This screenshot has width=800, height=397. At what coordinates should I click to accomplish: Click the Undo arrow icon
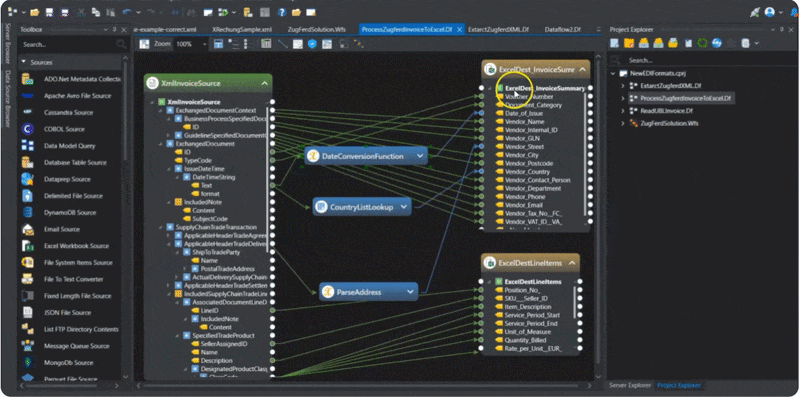[127, 12]
